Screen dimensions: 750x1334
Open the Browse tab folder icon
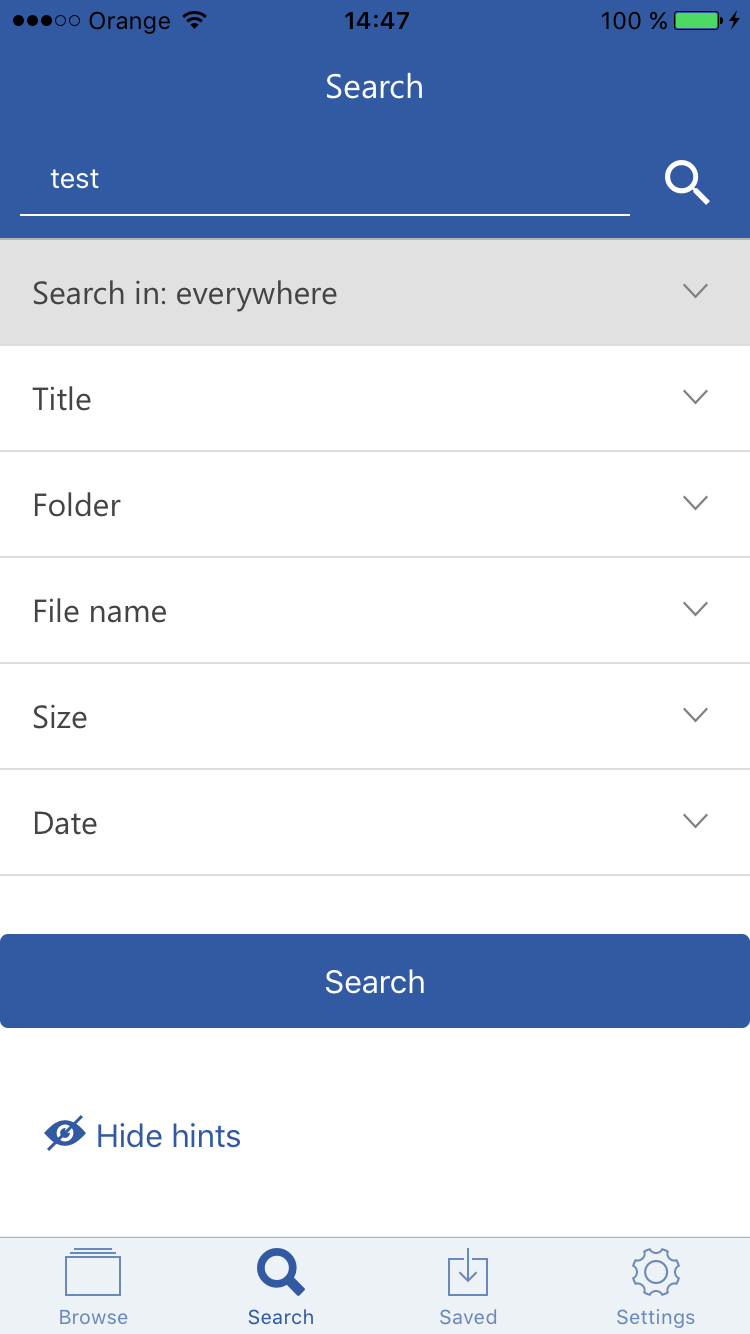click(x=93, y=1273)
